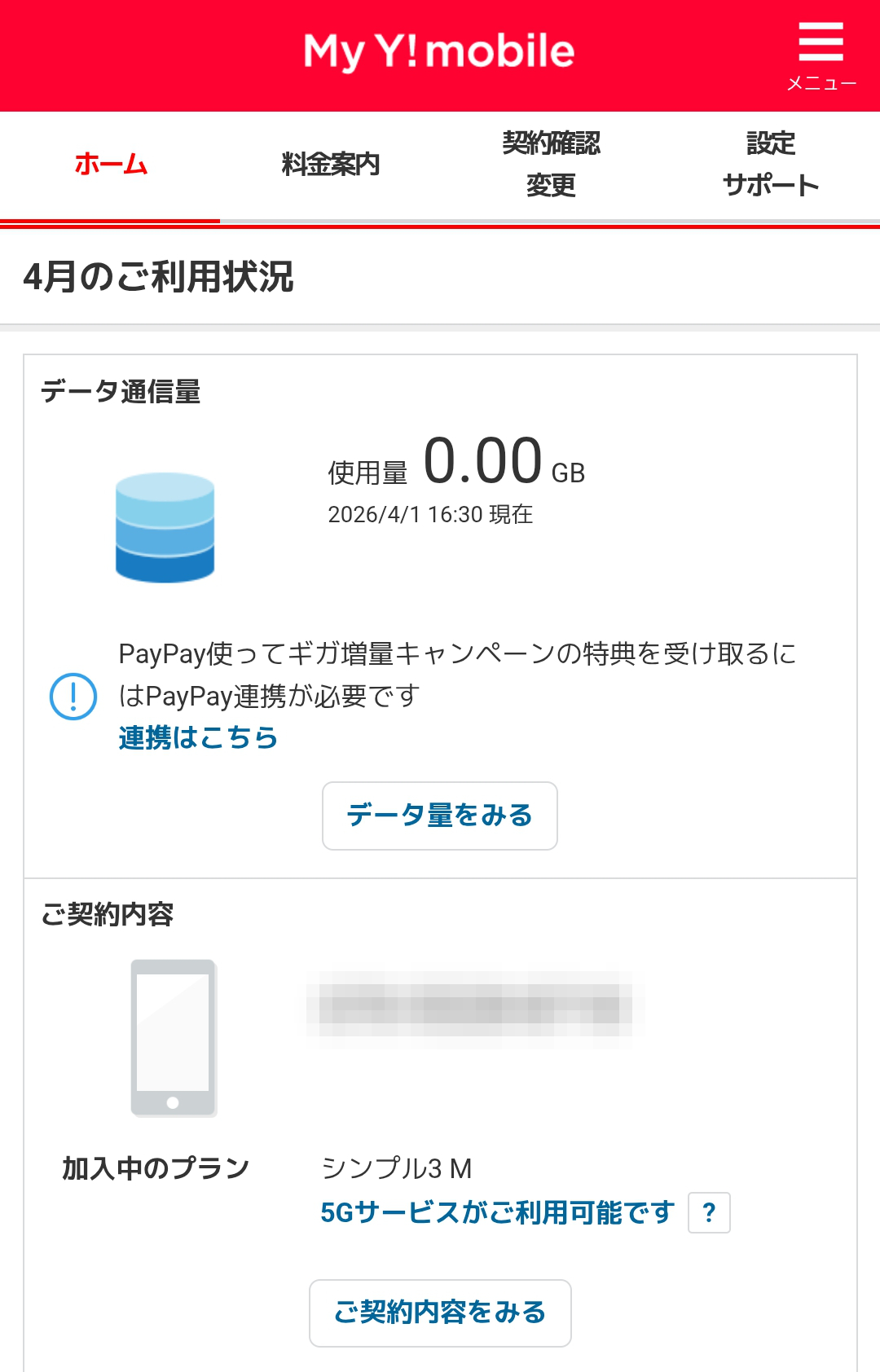Image resolution: width=880 pixels, height=1372 pixels.
Task: Click the gray smartphone illustration
Action: 174,1038
